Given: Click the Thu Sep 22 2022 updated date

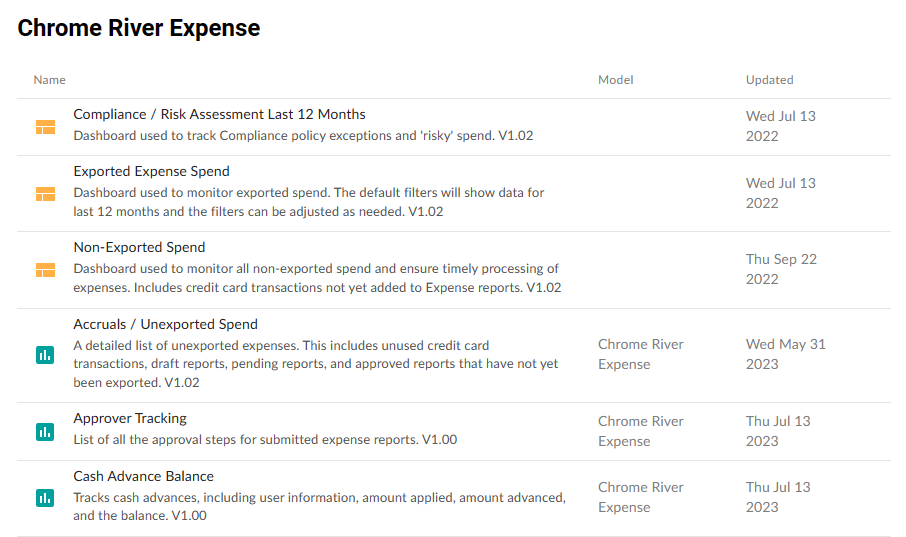Looking at the screenshot, I should point(780,269).
